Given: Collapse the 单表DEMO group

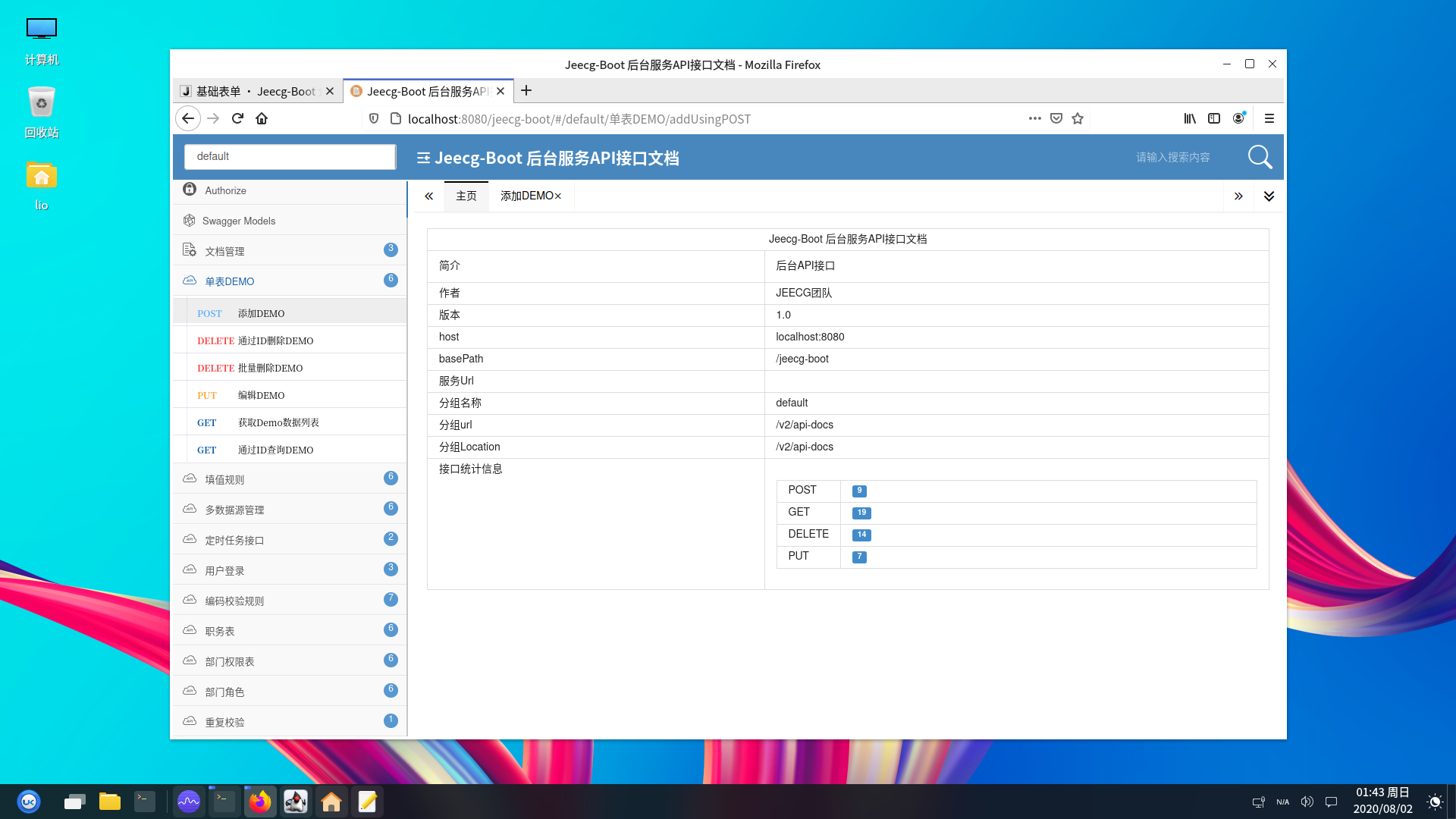Looking at the screenshot, I should pos(230,281).
